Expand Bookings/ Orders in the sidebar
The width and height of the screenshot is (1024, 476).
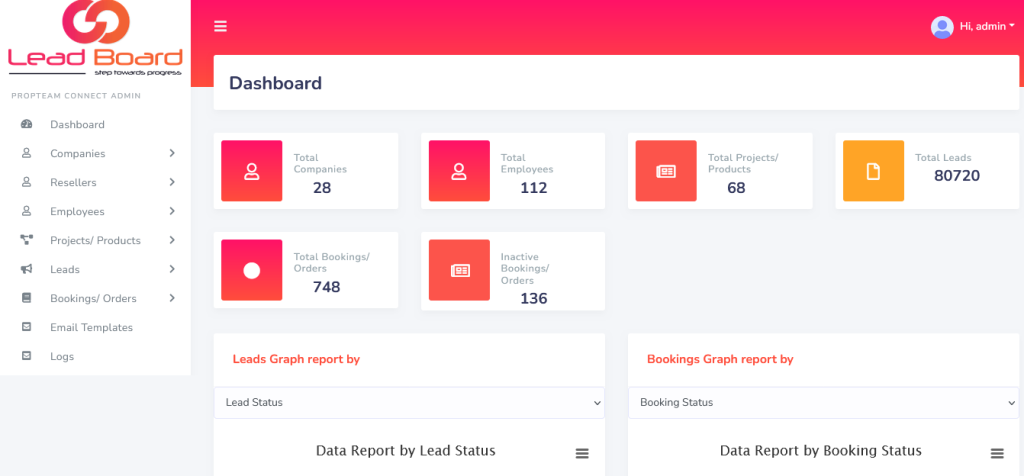[x=95, y=299]
